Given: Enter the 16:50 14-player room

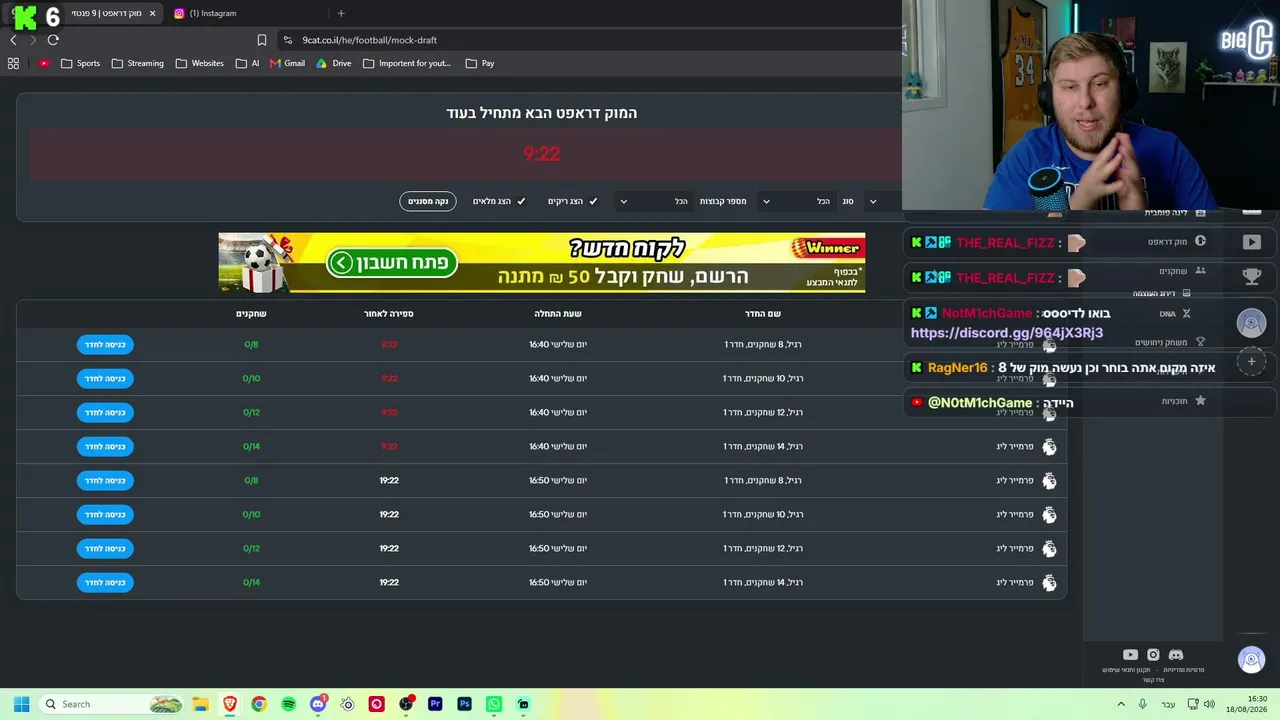Looking at the screenshot, I should click(x=105, y=582).
